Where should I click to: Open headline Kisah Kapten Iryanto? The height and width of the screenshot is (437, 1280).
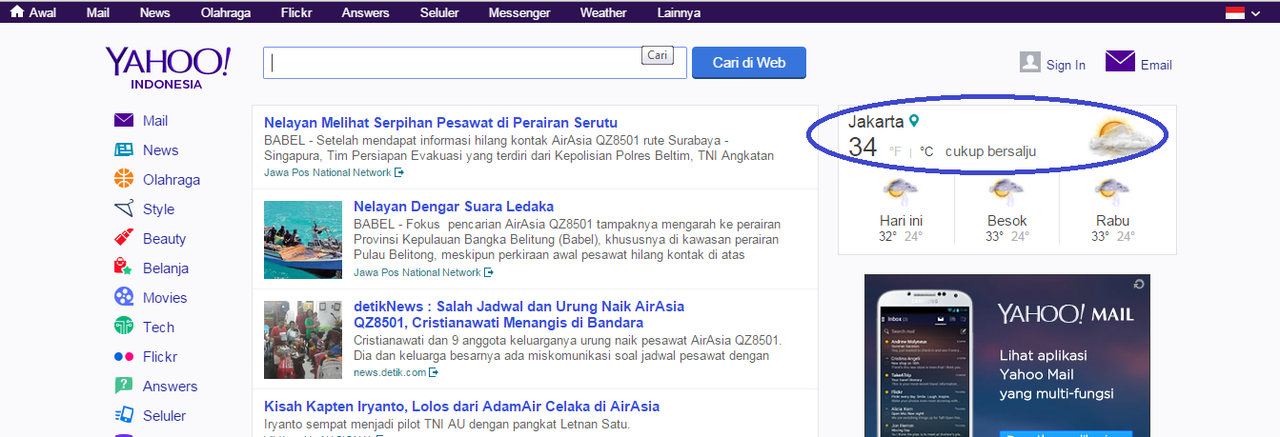tap(462, 406)
